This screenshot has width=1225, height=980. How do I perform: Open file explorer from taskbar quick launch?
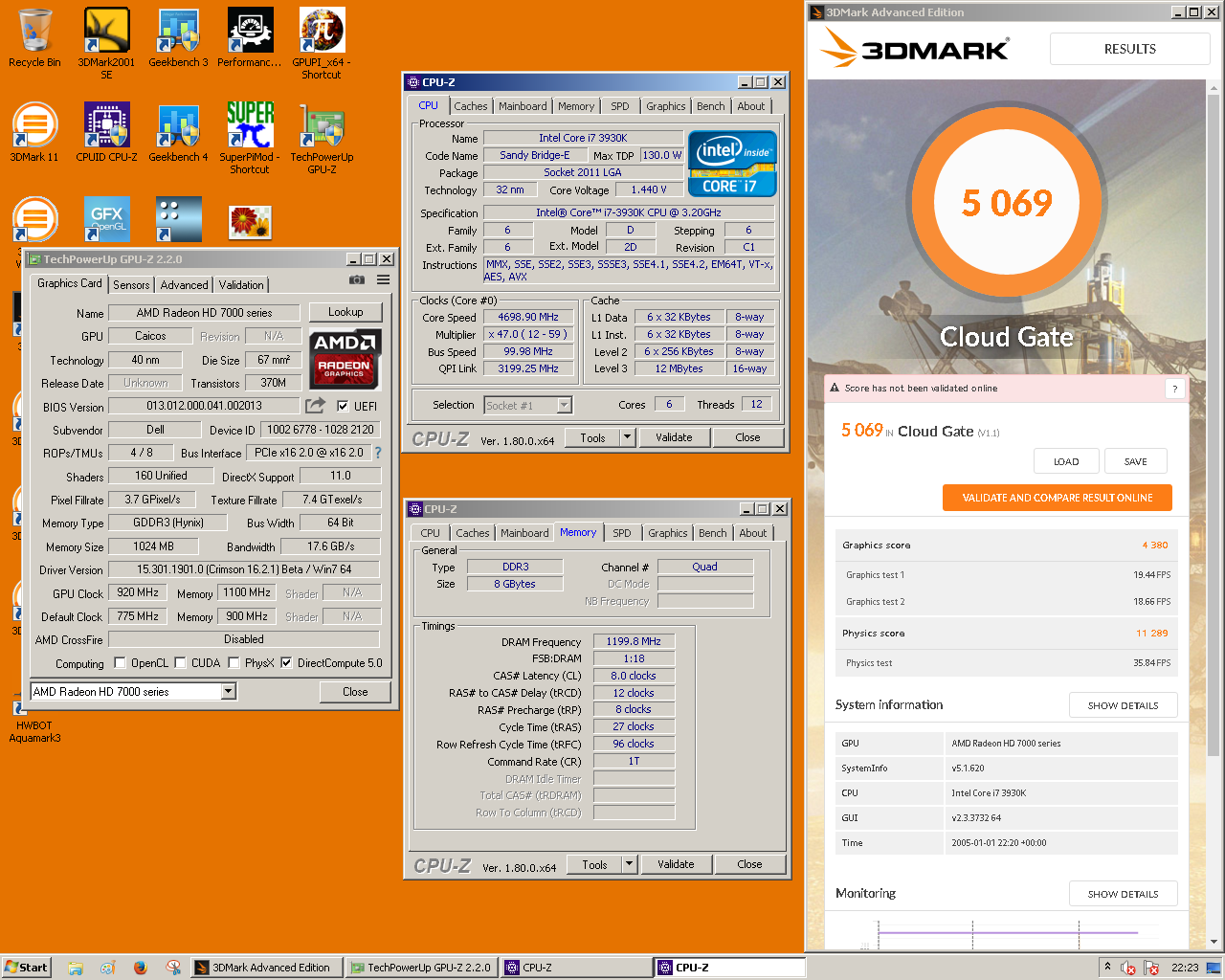(76, 968)
